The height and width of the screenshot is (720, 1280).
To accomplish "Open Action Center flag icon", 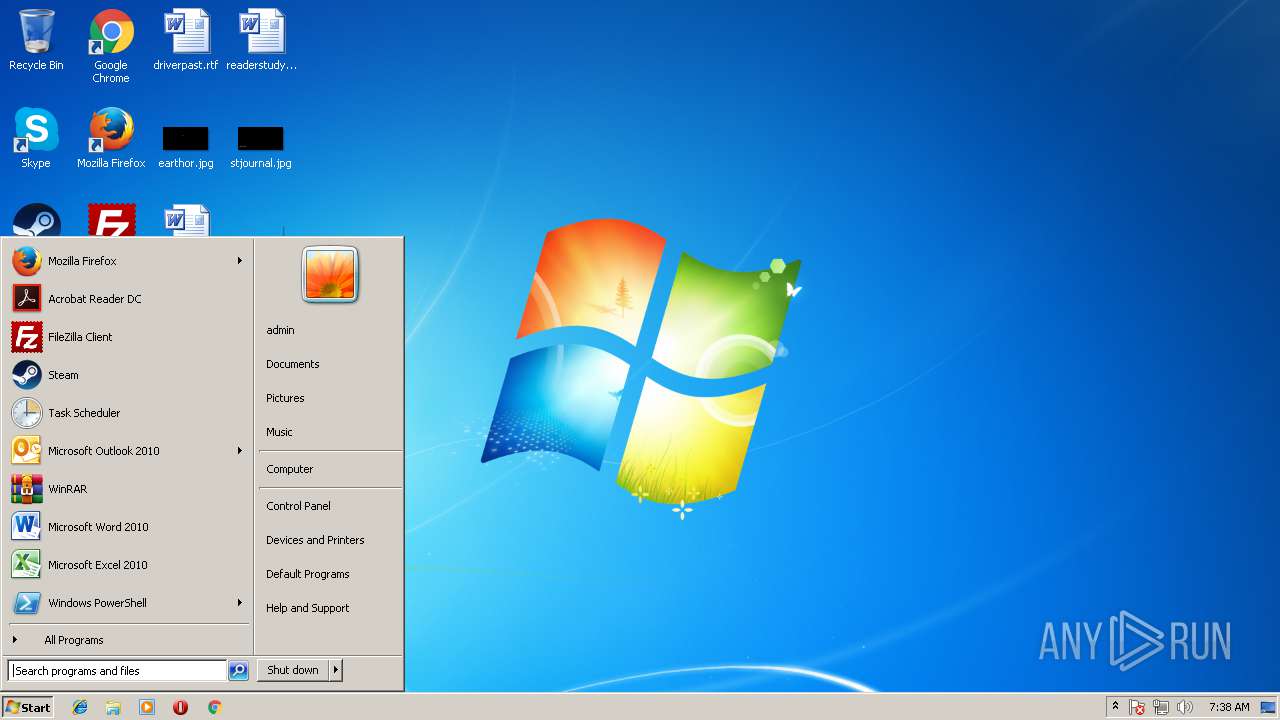I will point(1137,707).
